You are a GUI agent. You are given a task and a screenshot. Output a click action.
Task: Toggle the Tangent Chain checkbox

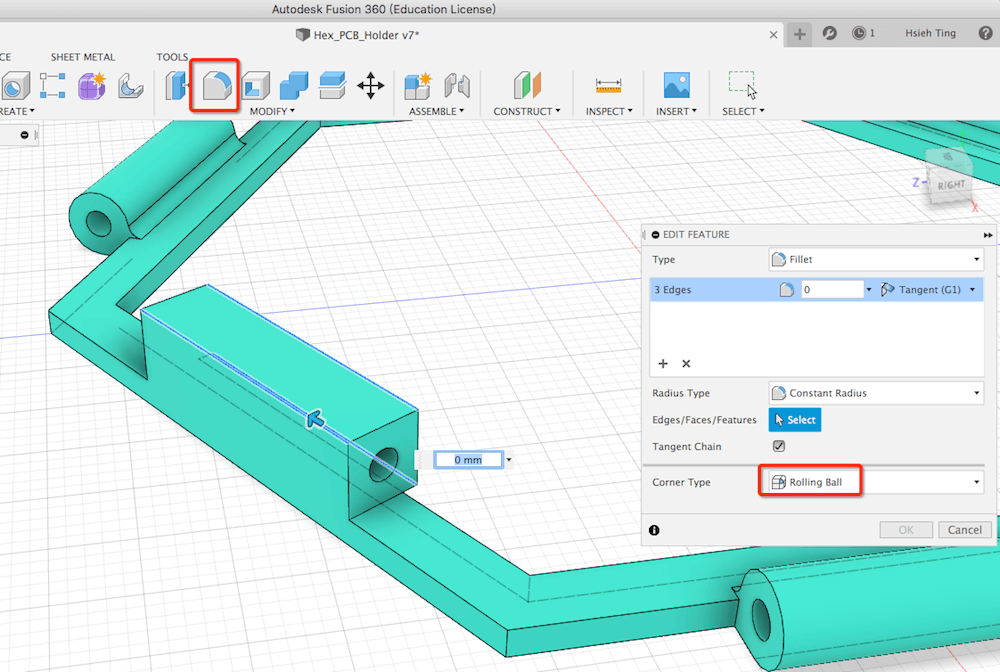[x=779, y=446]
